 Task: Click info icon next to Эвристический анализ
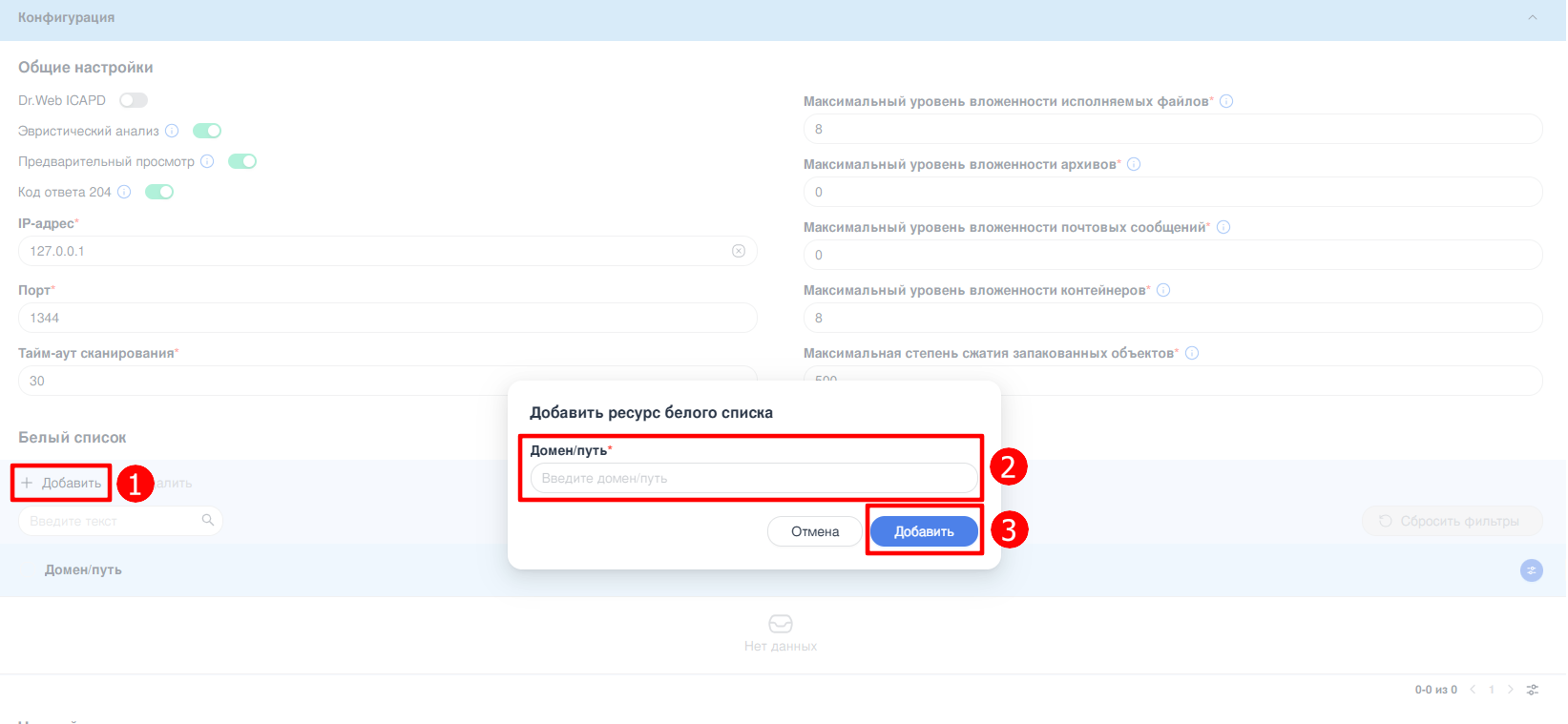(172, 131)
